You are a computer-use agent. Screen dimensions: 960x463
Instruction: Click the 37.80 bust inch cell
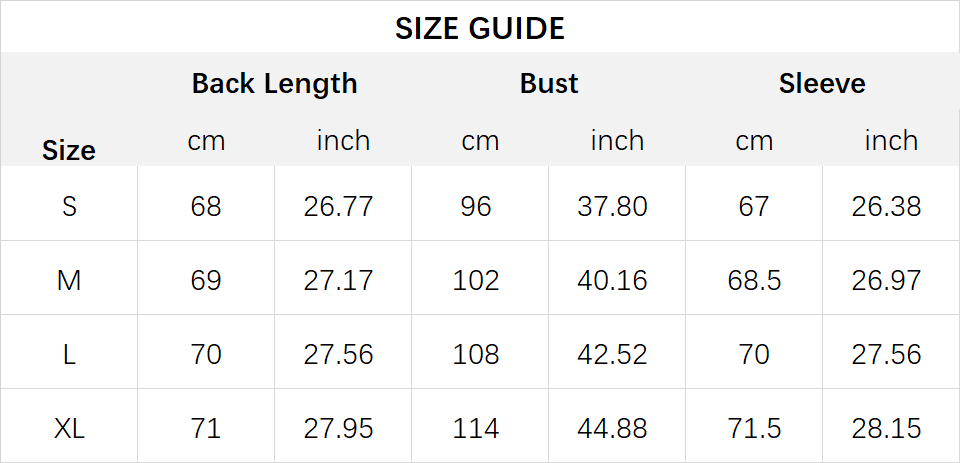(612, 206)
